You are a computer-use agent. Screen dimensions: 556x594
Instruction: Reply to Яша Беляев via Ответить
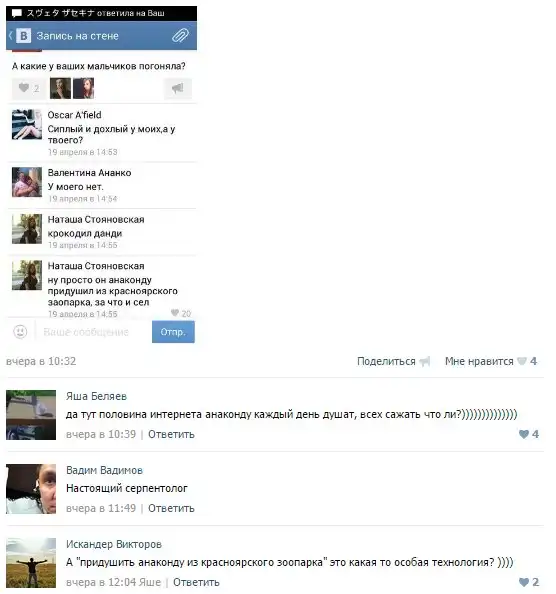tap(171, 434)
